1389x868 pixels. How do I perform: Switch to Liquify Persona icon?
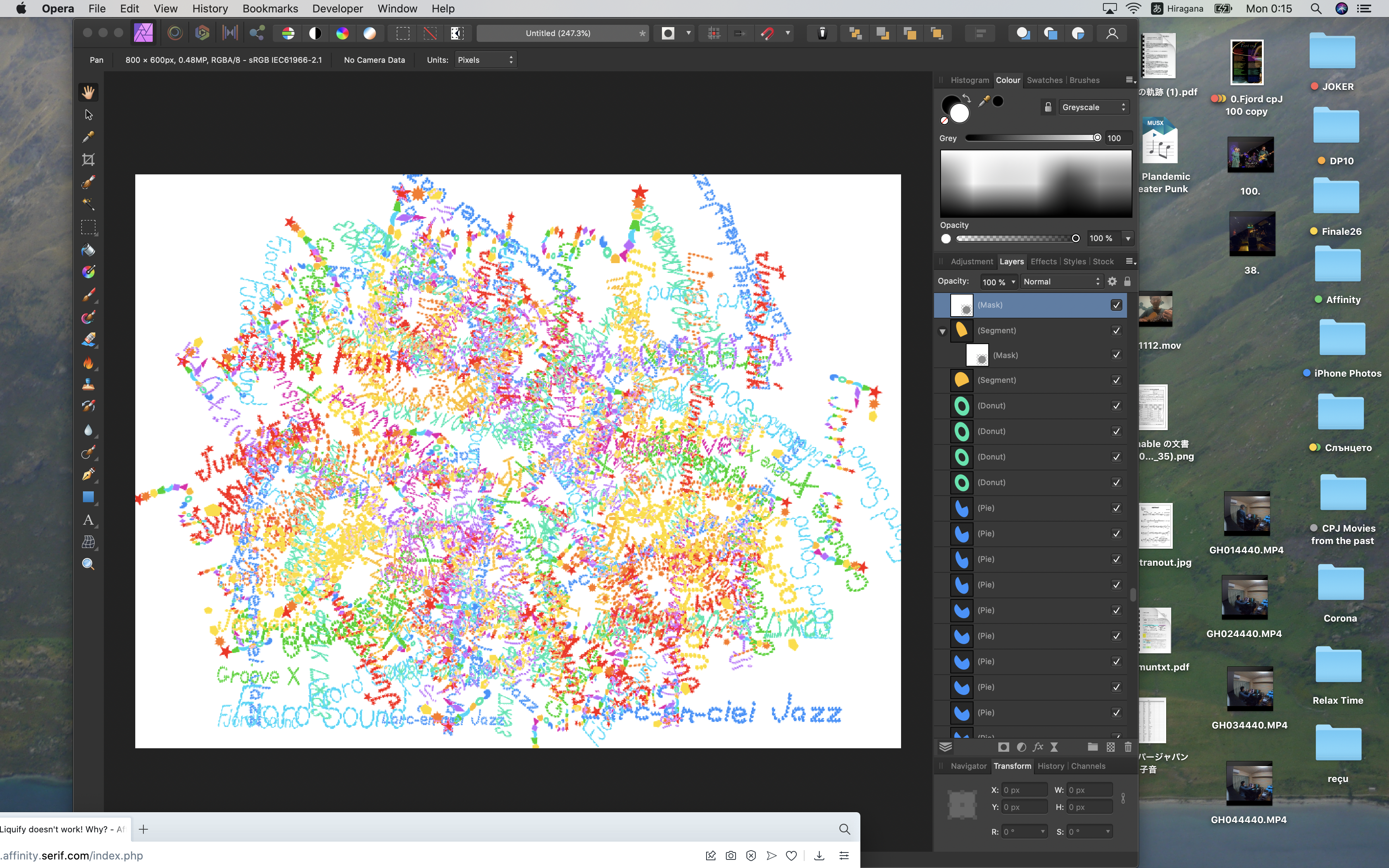174,33
